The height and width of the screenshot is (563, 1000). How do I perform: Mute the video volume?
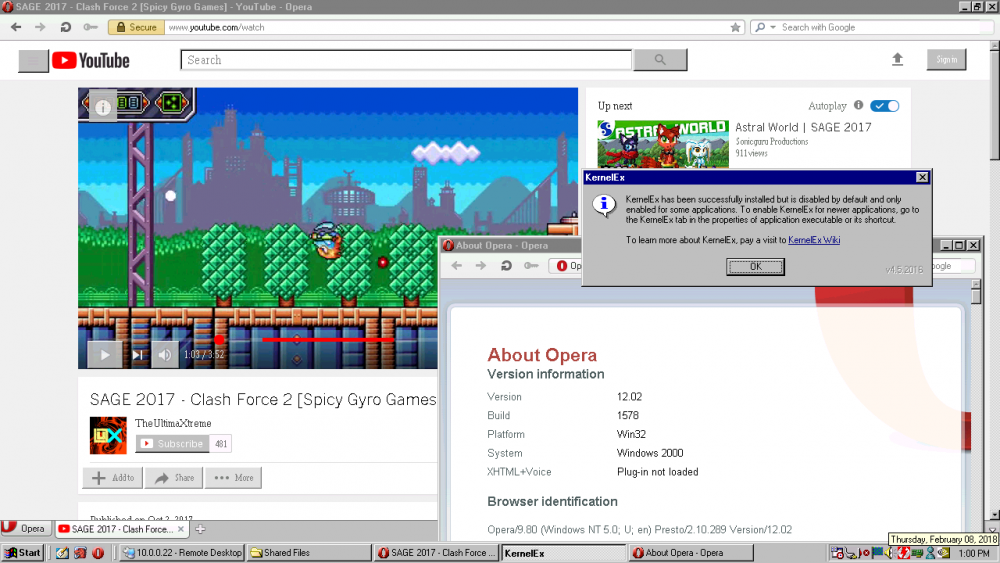pos(165,355)
